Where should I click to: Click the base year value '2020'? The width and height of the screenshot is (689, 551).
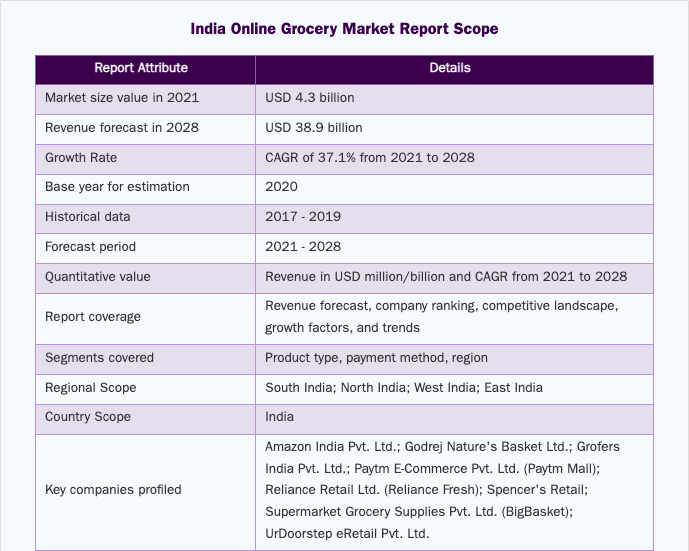[x=281, y=187]
